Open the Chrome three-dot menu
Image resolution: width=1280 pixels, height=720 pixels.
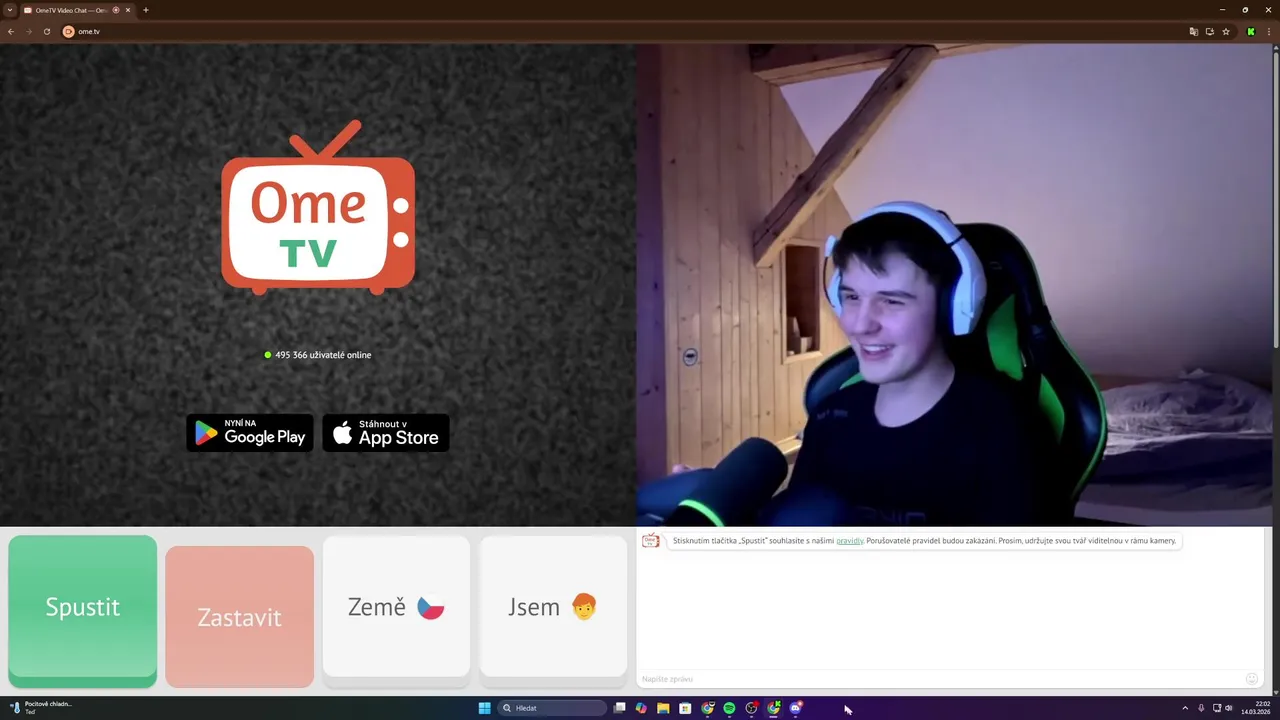coord(1269,31)
